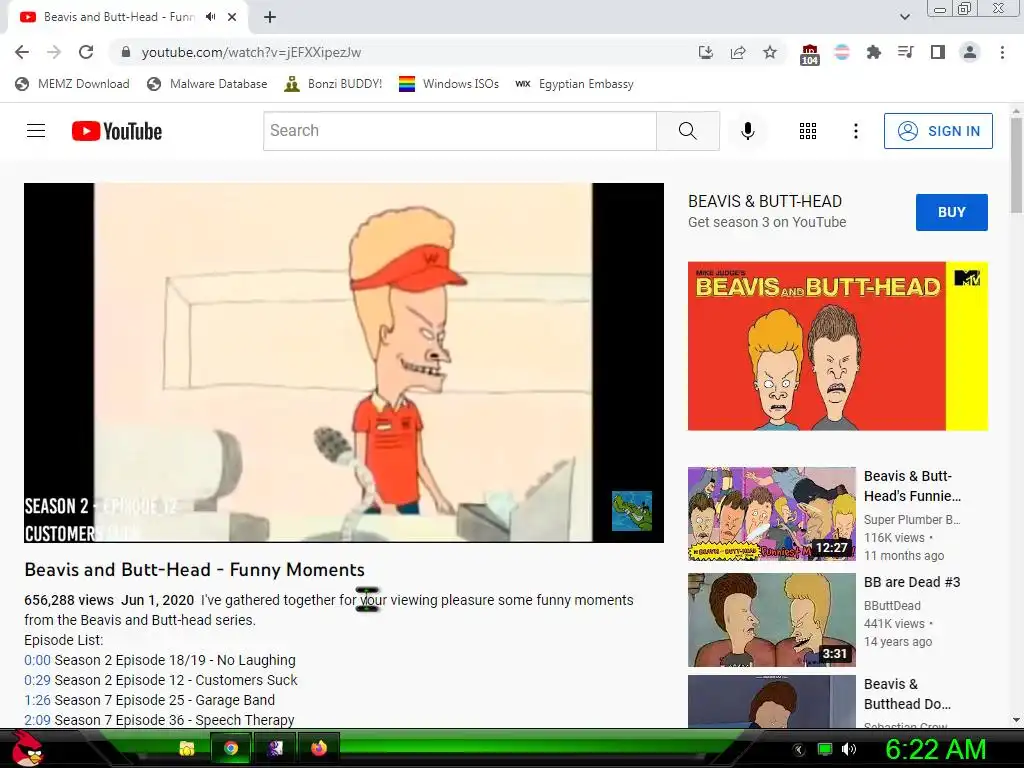Image resolution: width=1024 pixels, height=768 pixels.
Task: Open the MEMZ Download bookmark
Action: [x=72, y=84]
